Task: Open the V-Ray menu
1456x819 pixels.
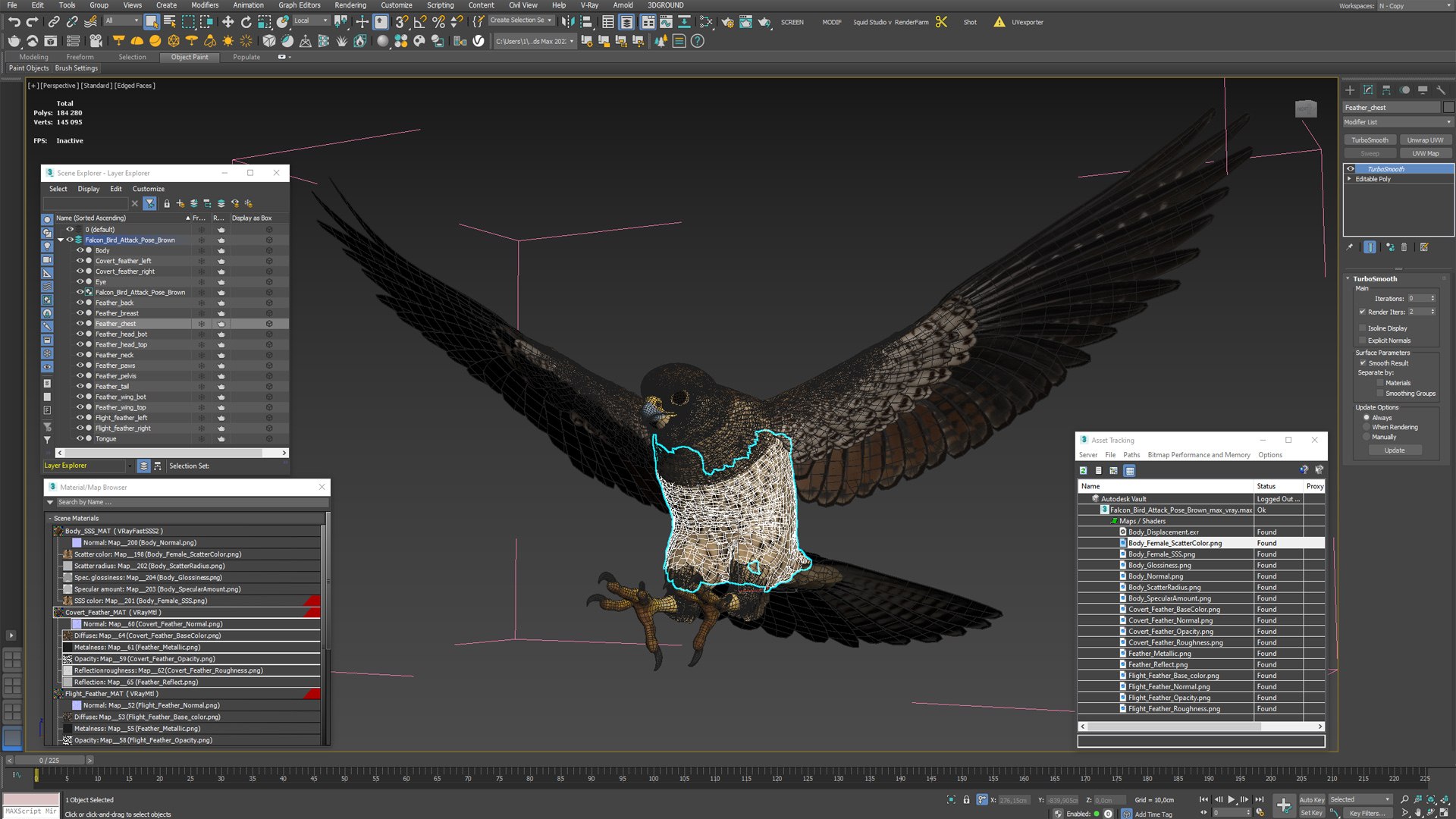Action: (589, 5)
